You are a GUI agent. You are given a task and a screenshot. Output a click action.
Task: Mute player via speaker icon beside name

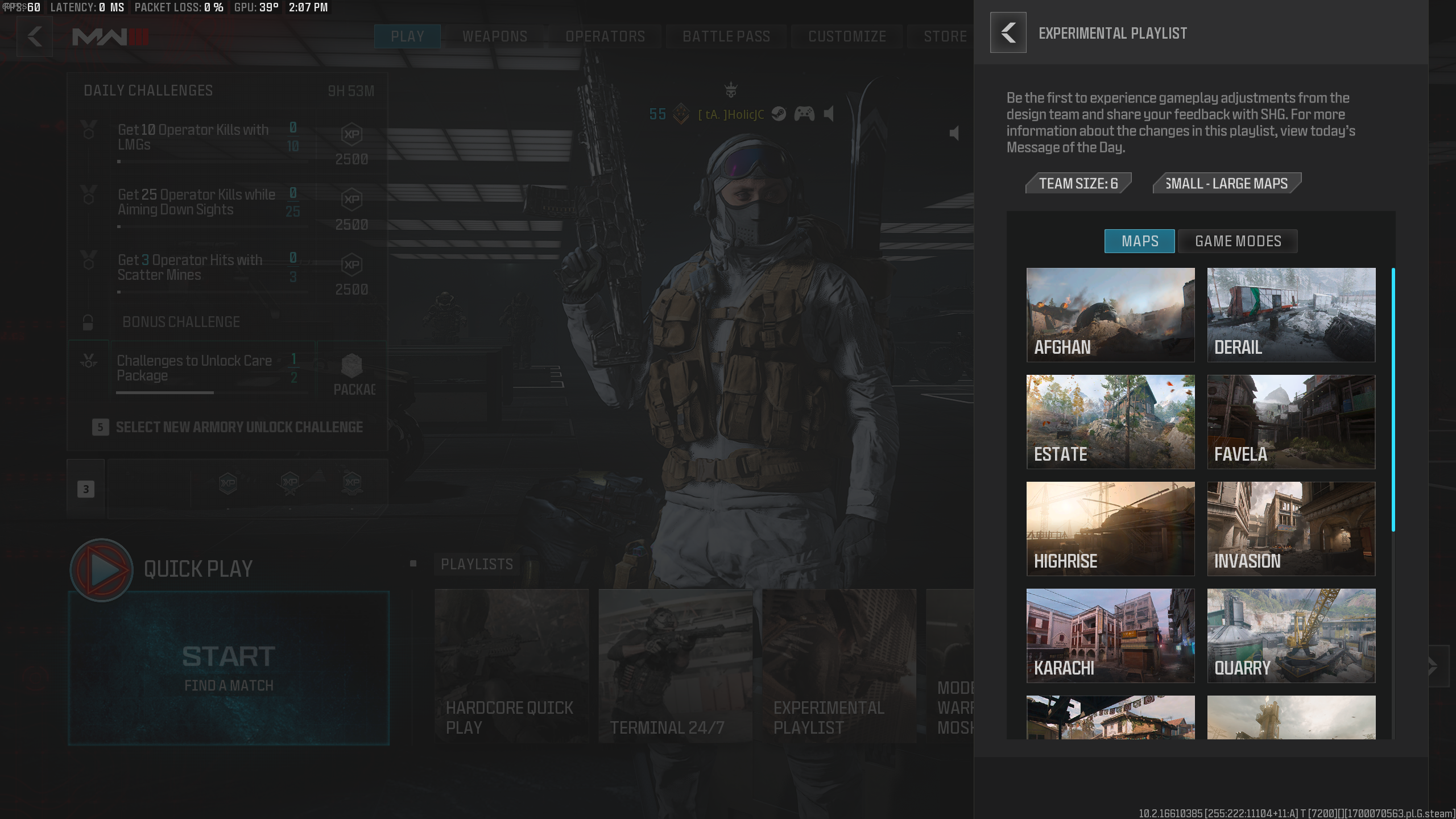829,114
